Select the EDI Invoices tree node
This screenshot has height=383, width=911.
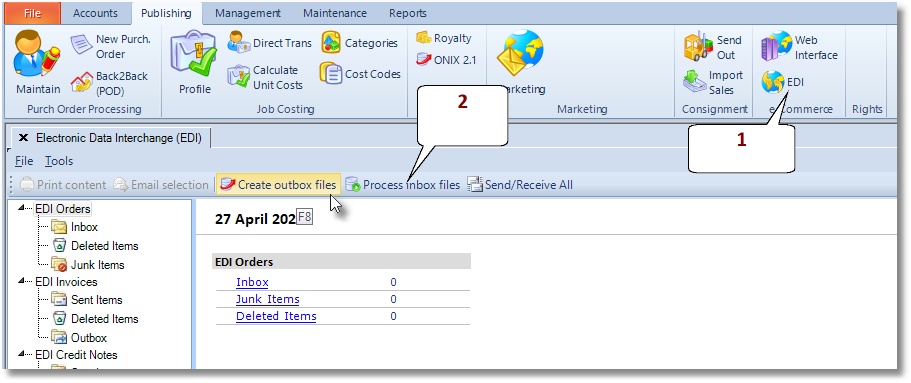pyautogui.click(x=66, y=282)
